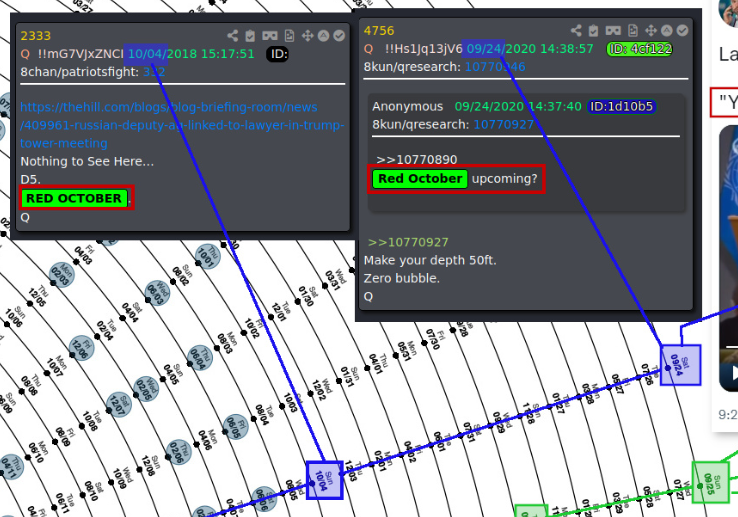738x517 pixels.
Task: Copy post 4756 with clipboard icon
Action: (x=594, y=31)
